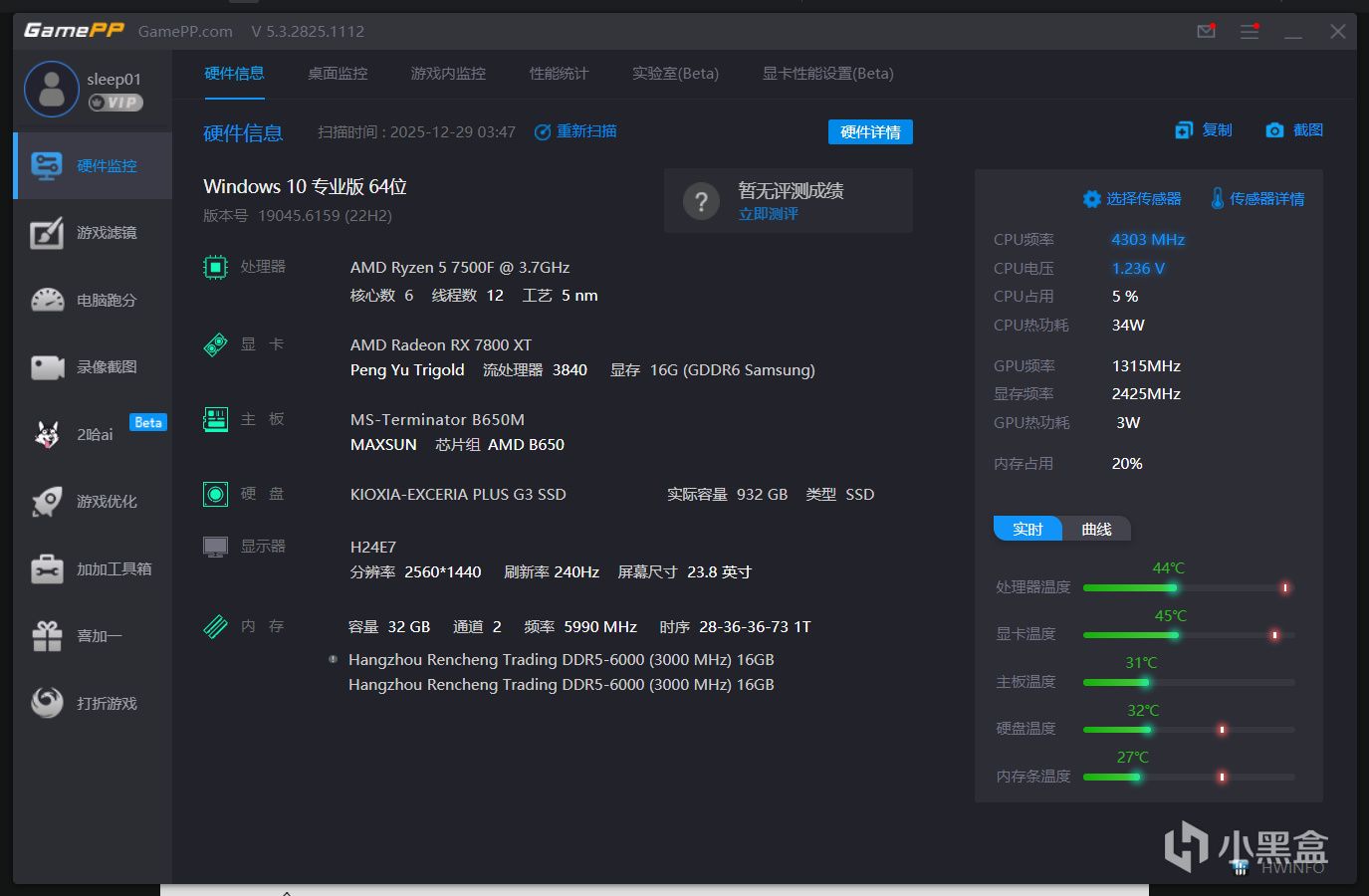Viewport: 1369px width, 896px height.
Task: Click the KIOXIA-EXCERIA PLUS G3 SSD text
Action: pyautogui.click(x=458, y=495)
